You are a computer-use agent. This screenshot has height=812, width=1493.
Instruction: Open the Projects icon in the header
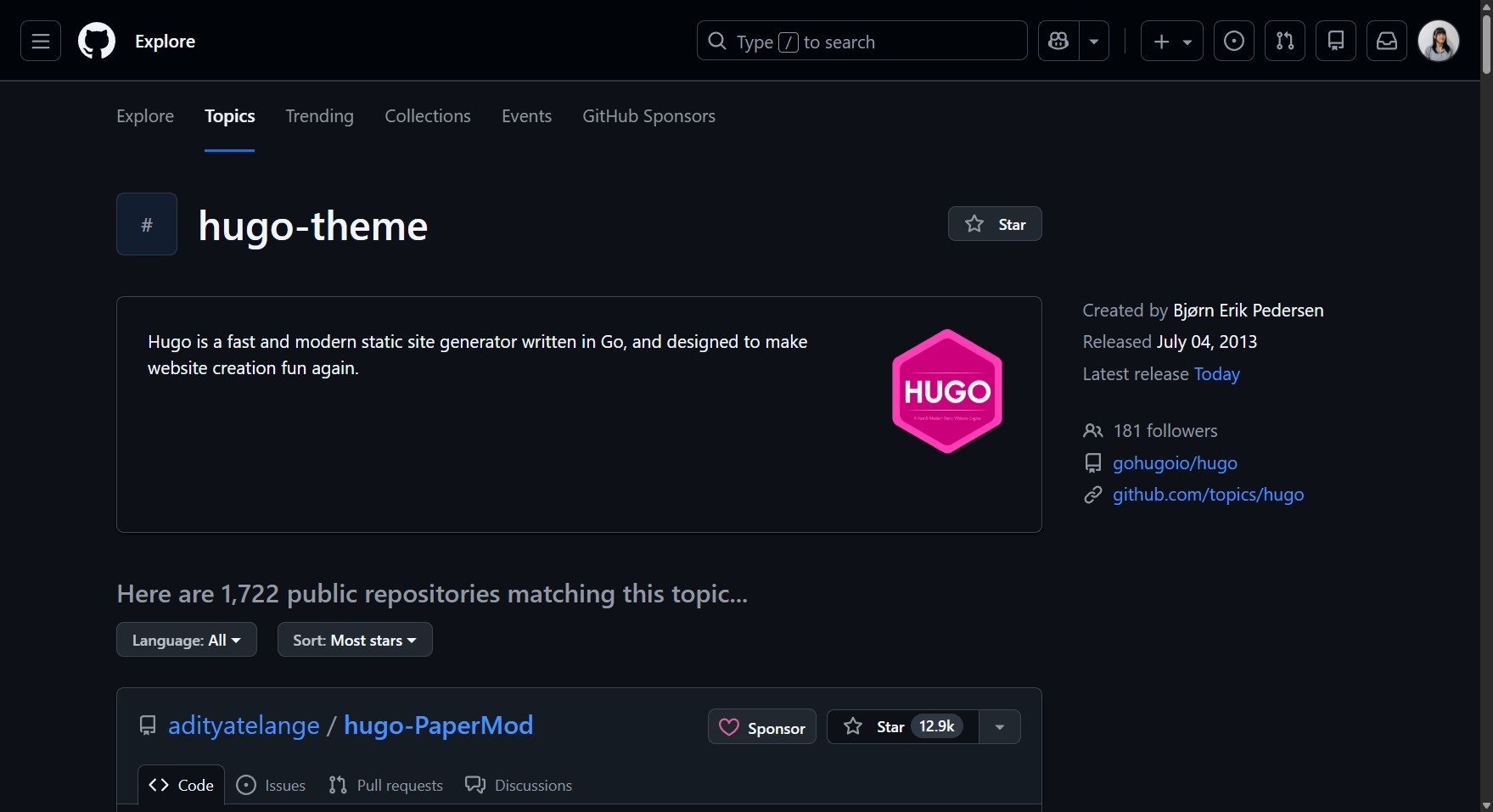point(1336,40)
